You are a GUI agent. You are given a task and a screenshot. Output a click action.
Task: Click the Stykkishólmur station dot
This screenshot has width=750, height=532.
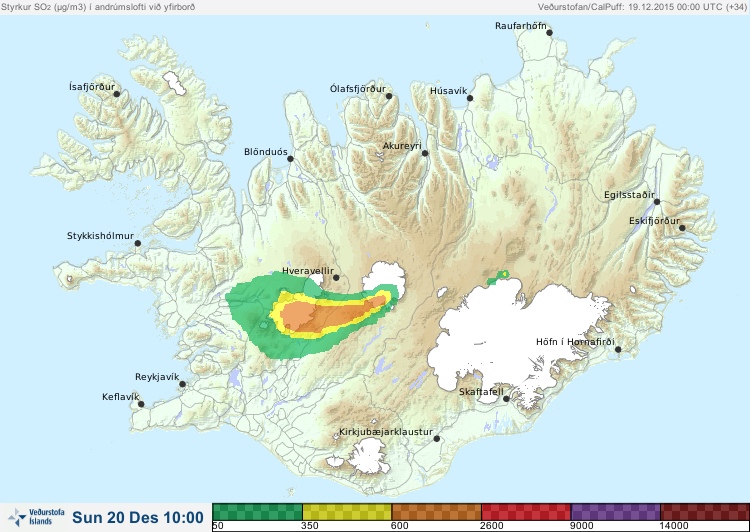(138, 244)
